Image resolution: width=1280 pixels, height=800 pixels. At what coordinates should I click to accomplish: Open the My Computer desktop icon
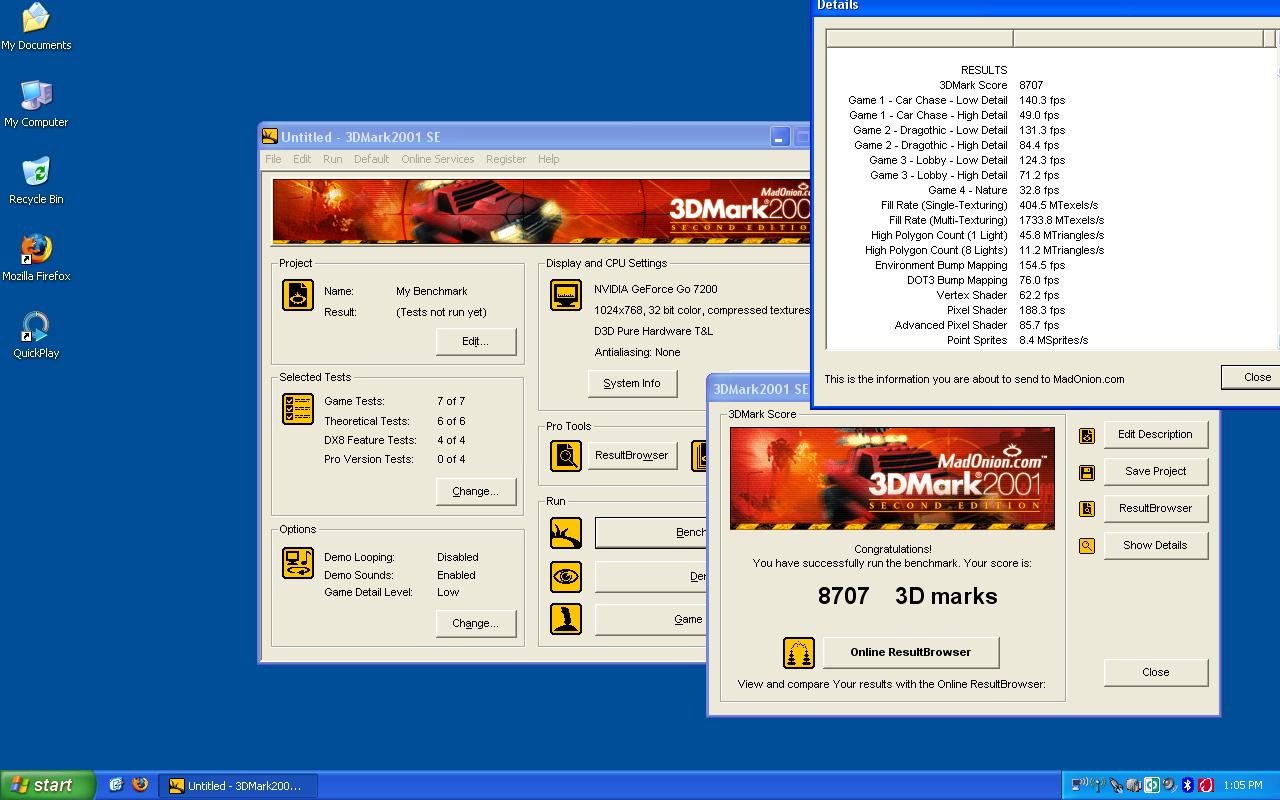pos(36,104)
